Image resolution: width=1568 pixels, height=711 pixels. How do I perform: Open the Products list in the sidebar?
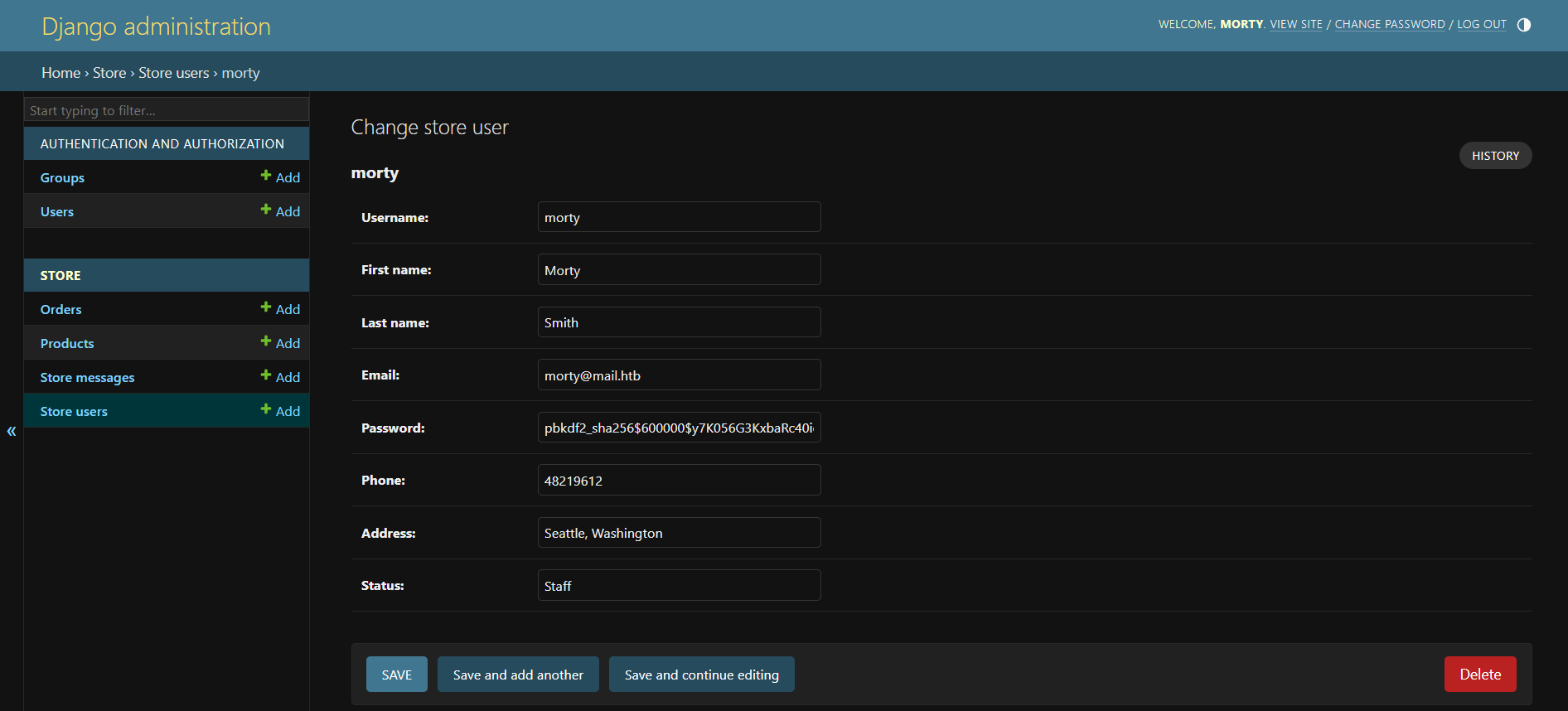pos(67,343)
